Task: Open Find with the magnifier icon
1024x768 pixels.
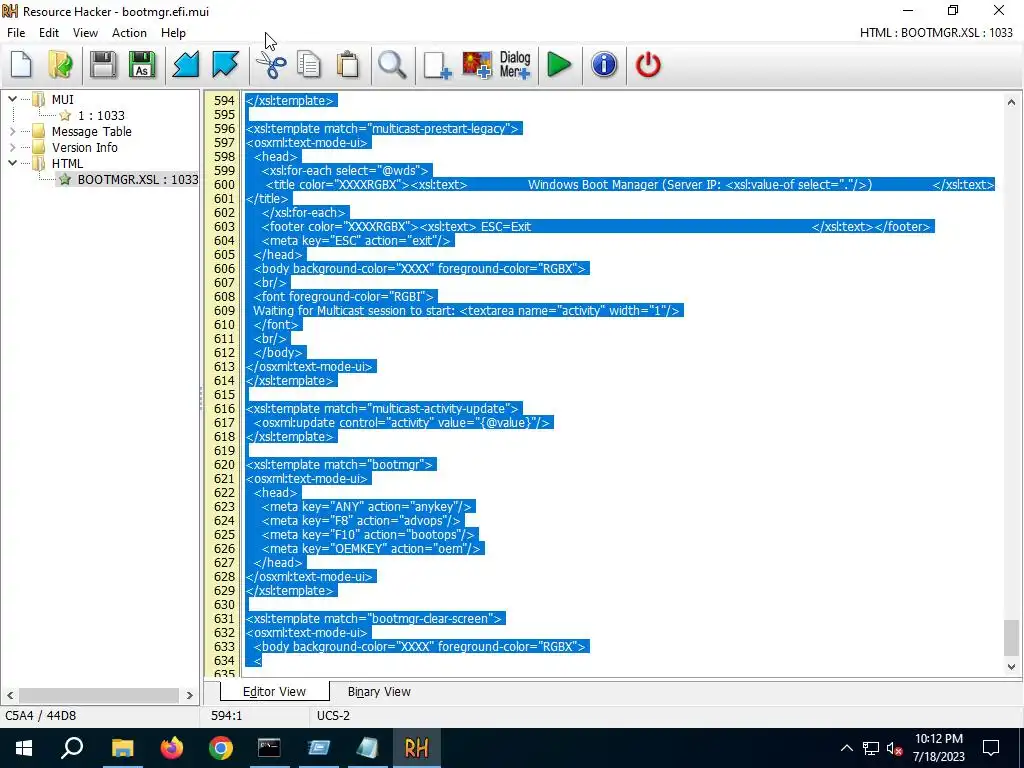Action: (392, 65)
